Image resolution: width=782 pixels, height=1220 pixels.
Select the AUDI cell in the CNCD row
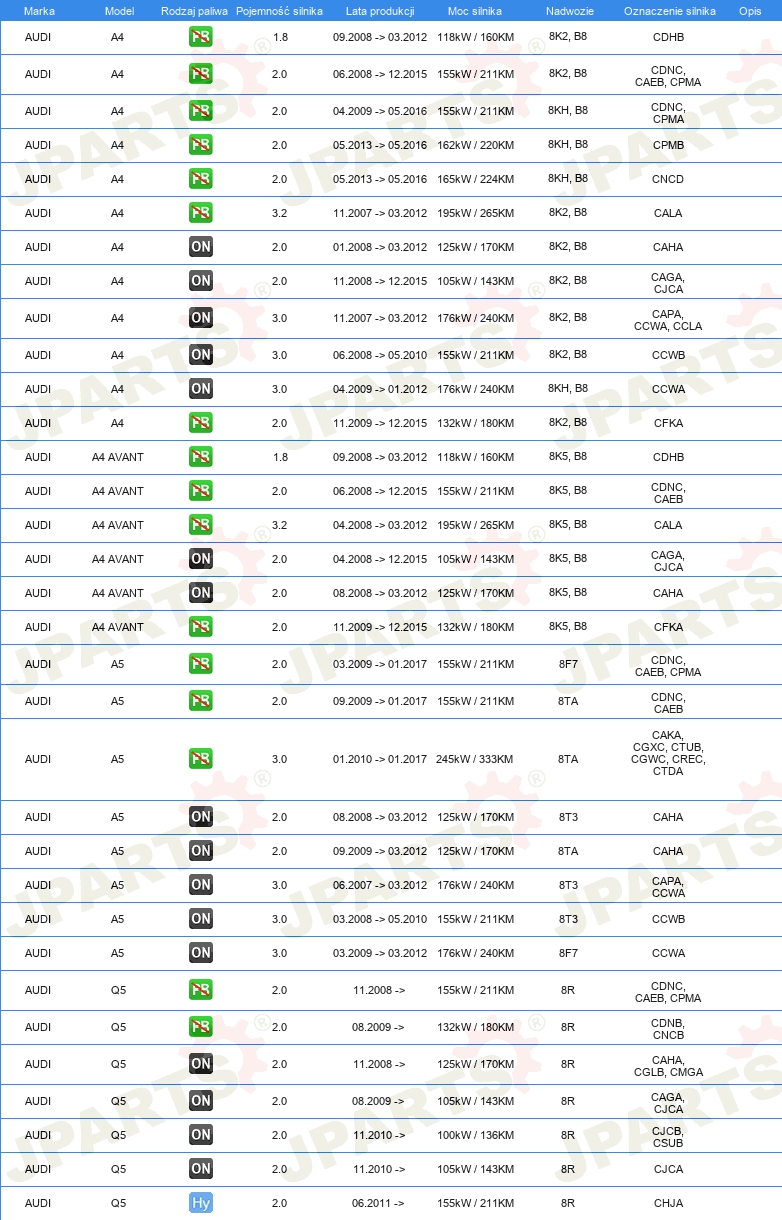coord(38,179)
